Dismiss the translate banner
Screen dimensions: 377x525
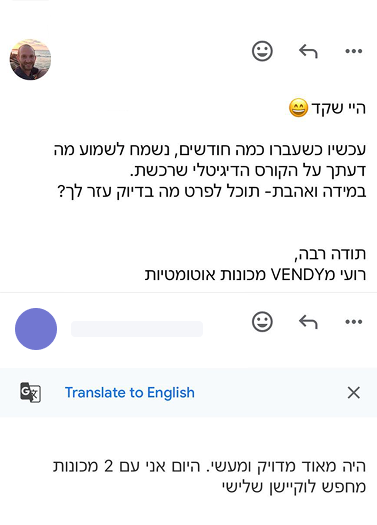[x=354, y=392]
